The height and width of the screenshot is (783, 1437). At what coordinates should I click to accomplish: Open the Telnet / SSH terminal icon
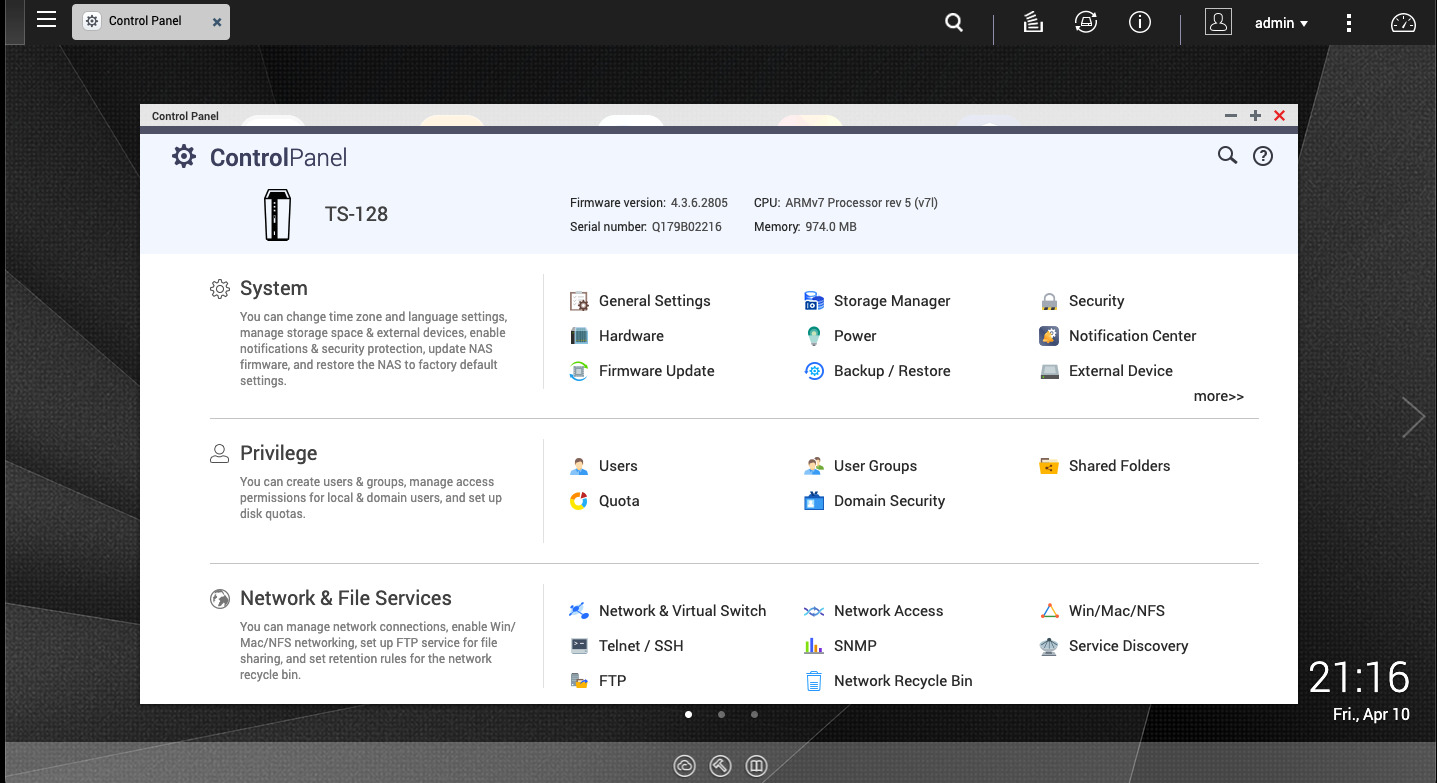click(x=579, y=646)
